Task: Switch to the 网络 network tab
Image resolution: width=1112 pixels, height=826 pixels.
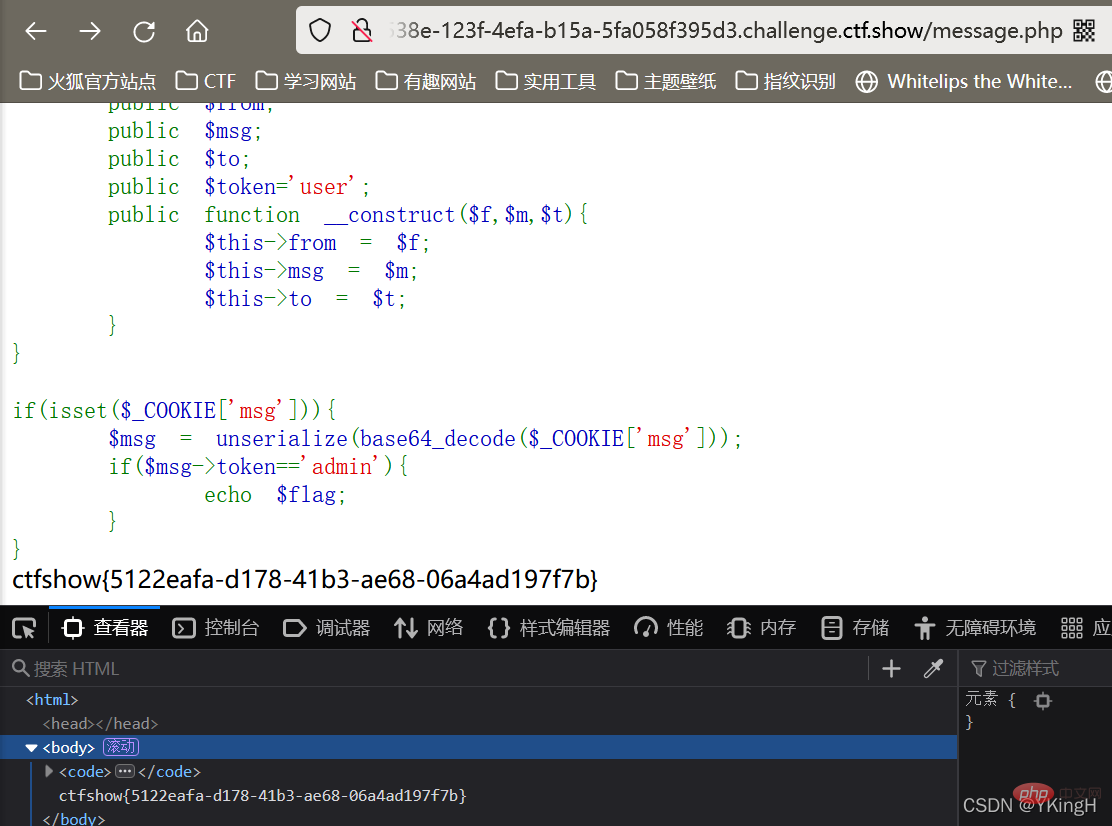Action: click(x=428, y=628)
